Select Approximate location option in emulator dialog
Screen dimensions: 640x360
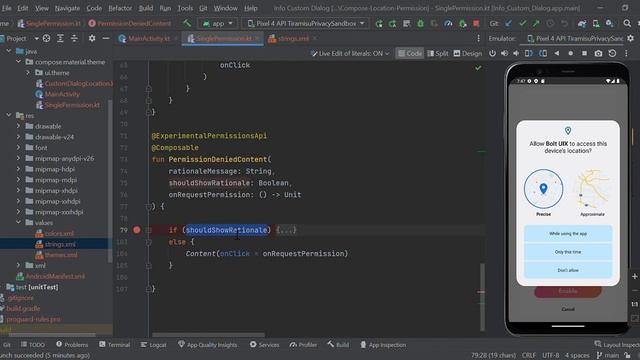click(592, 193)
